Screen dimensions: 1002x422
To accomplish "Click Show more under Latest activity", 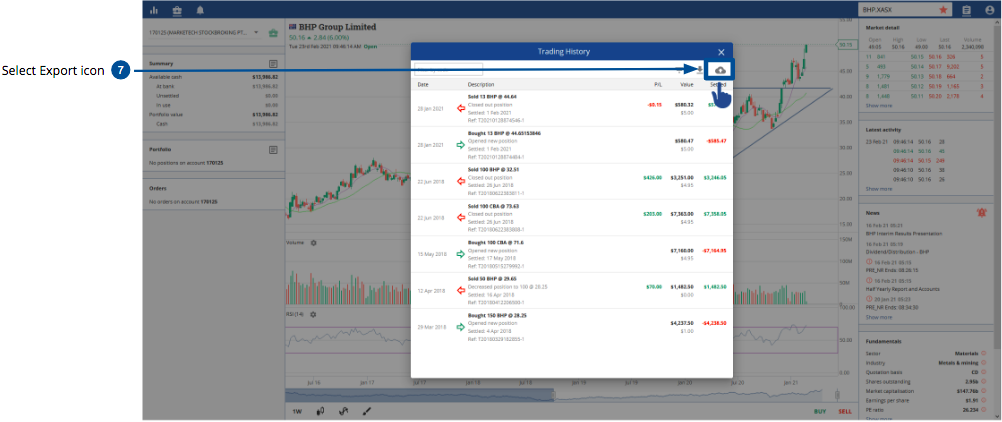I will click(879, 189).
